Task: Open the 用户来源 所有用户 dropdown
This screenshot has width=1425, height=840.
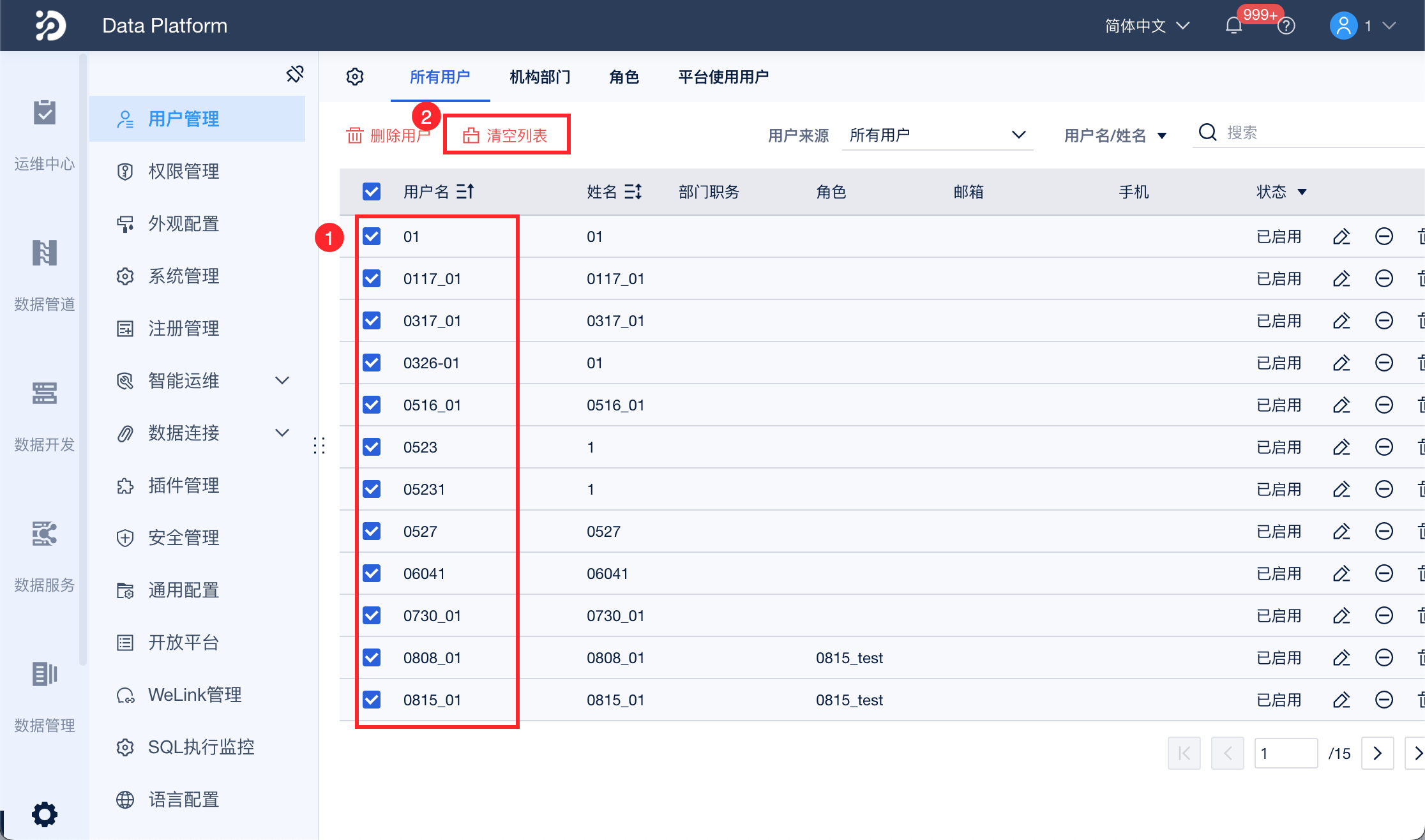Action: 937,135
